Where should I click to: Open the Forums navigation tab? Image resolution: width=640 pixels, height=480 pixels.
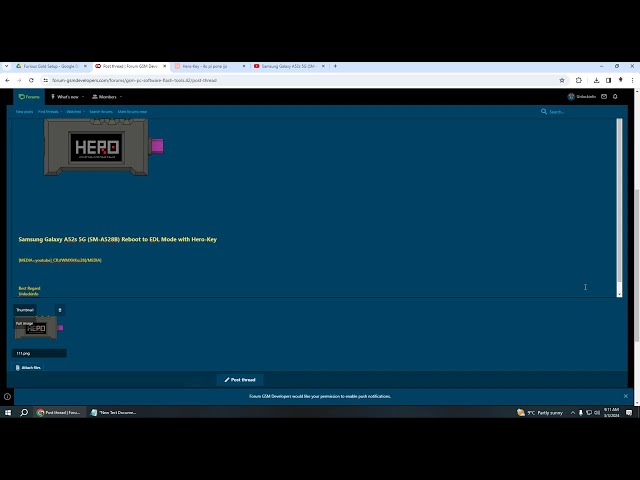29,97
